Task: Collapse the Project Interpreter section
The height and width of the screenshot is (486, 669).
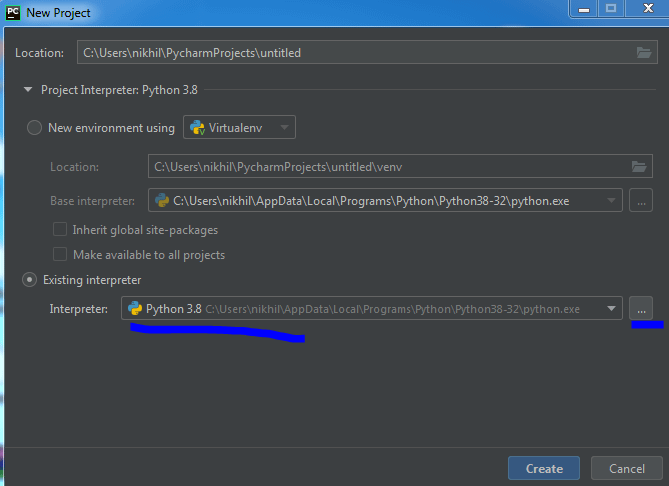Action: click(28, 90)
